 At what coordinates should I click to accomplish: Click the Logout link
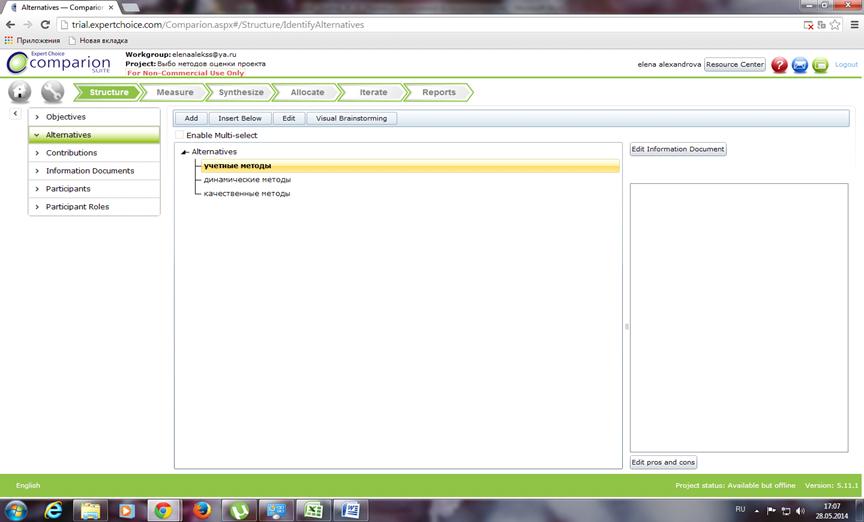[846, 65]
